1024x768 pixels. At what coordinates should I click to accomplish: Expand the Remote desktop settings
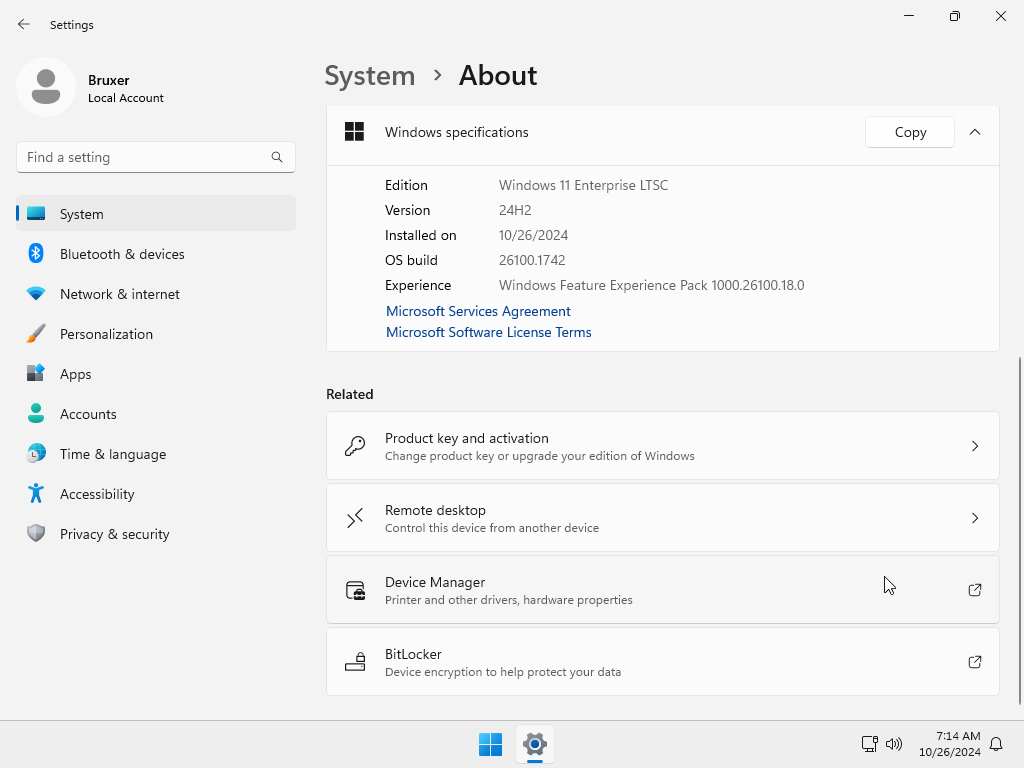click(662, 518)
